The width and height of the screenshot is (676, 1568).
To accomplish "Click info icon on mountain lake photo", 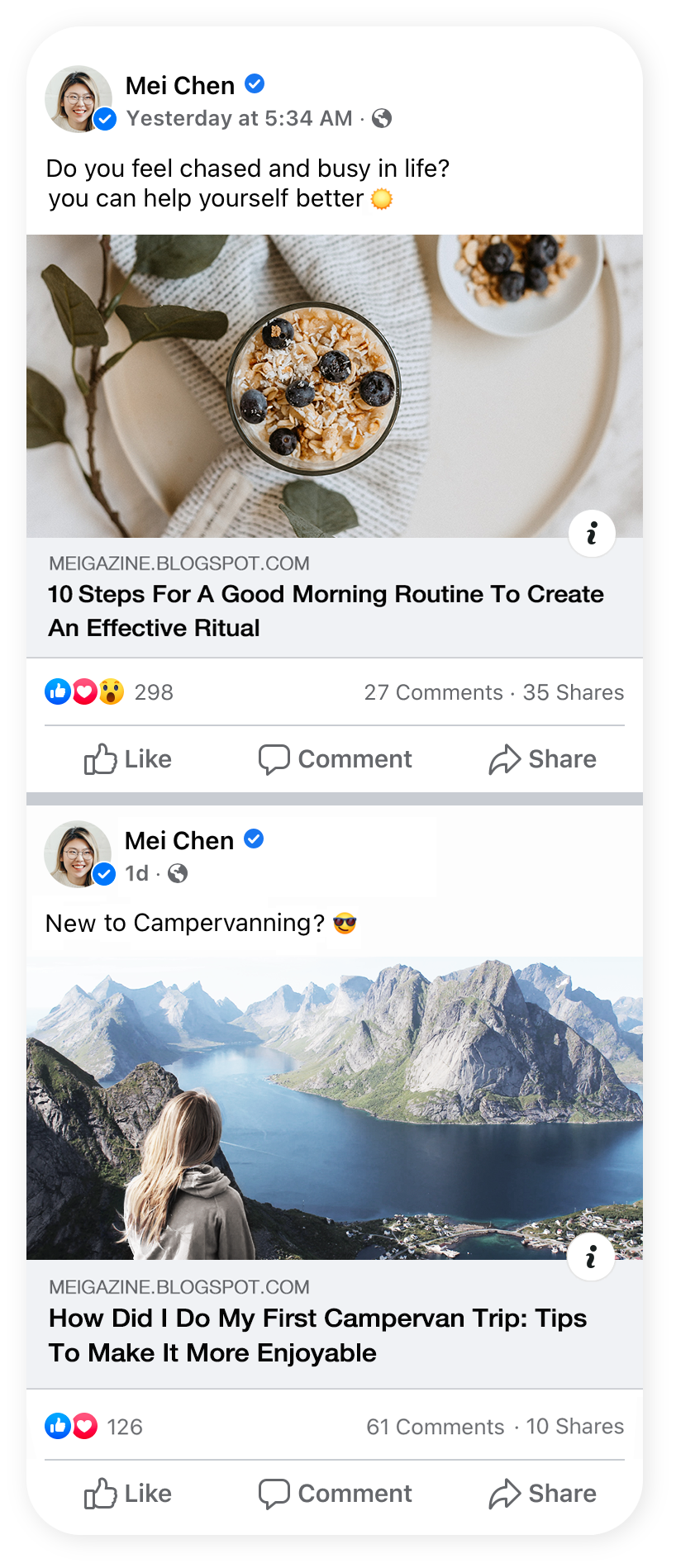I will [591, 1257].
